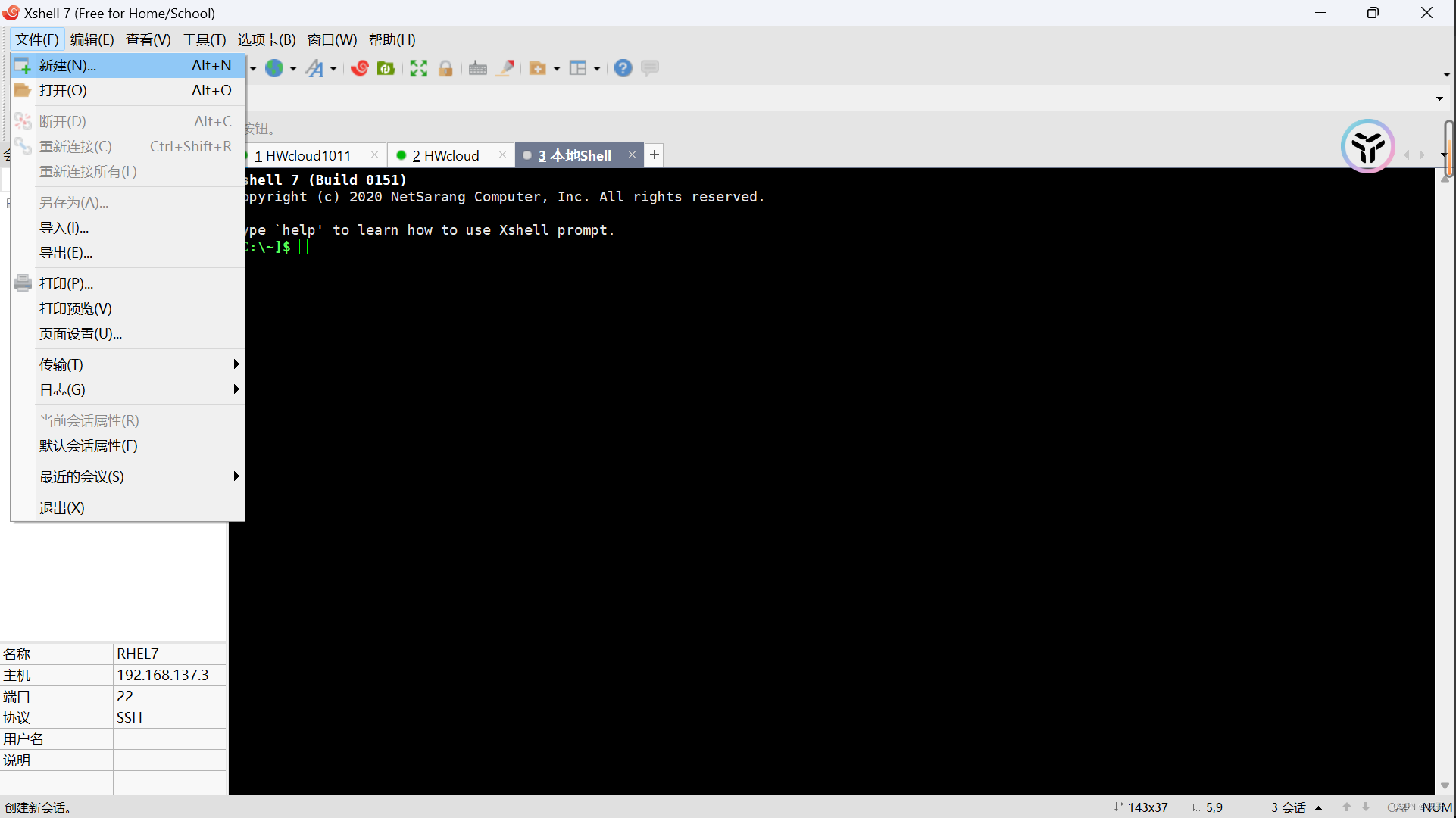Click the highlighter pen icon
This screenshot has height=818, width=1456.
point(505,69)
